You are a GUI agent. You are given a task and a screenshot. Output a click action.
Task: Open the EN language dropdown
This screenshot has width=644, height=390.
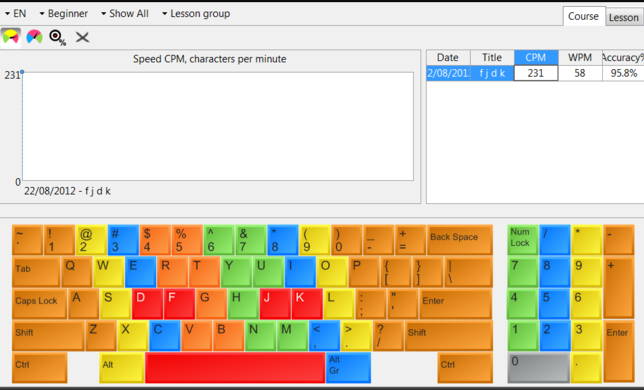pos(16,14)
